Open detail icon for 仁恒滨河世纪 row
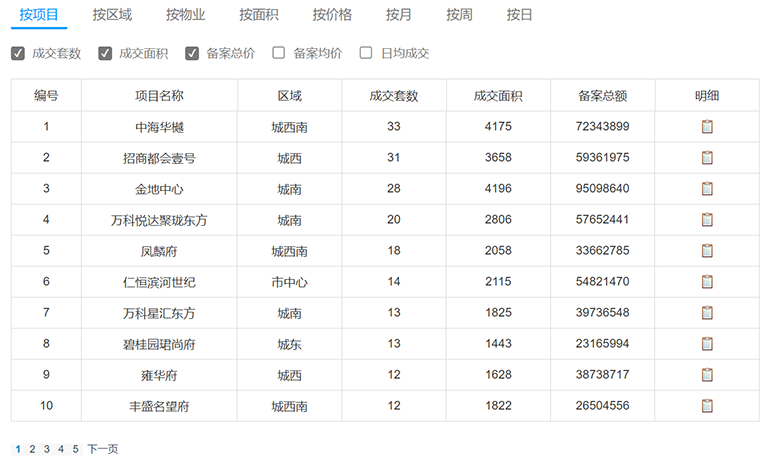The width and height of the screenshot is (770, 463). pyautogui.click(x=707, y=281)
